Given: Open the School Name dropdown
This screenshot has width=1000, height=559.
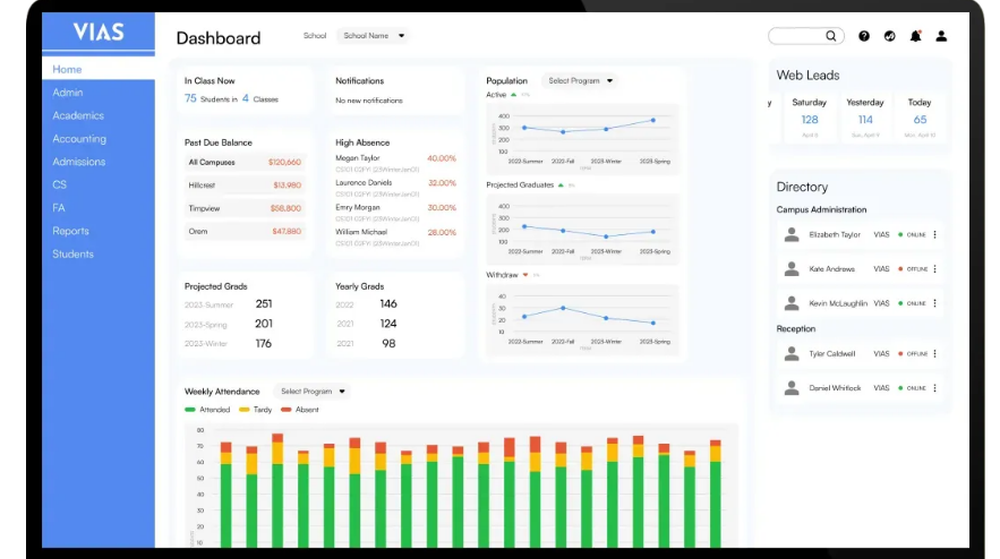Looking at the screenshot, I should click(x=373, y=36).
